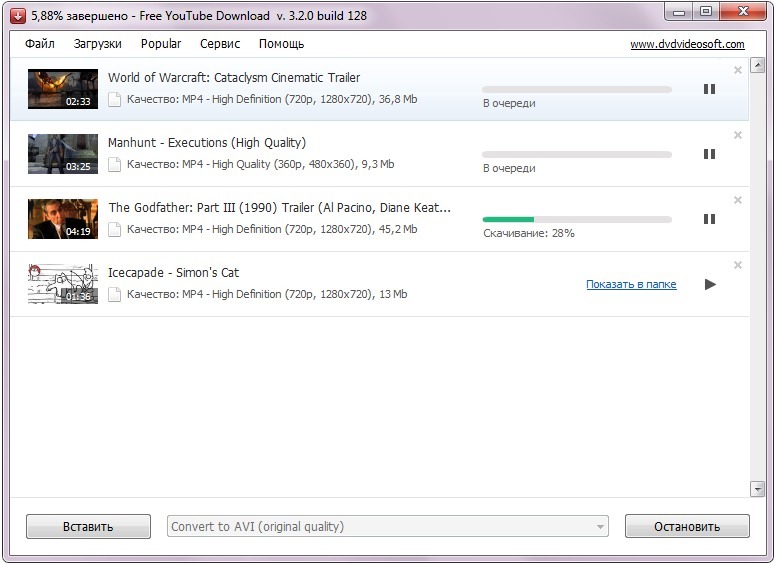Open the Сервис menu
This screenshot has height=565, width=776.
point(220,44)
